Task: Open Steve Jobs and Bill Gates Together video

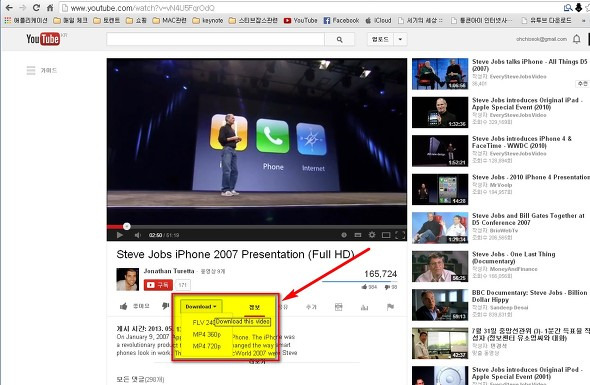Action: point(528,219)
